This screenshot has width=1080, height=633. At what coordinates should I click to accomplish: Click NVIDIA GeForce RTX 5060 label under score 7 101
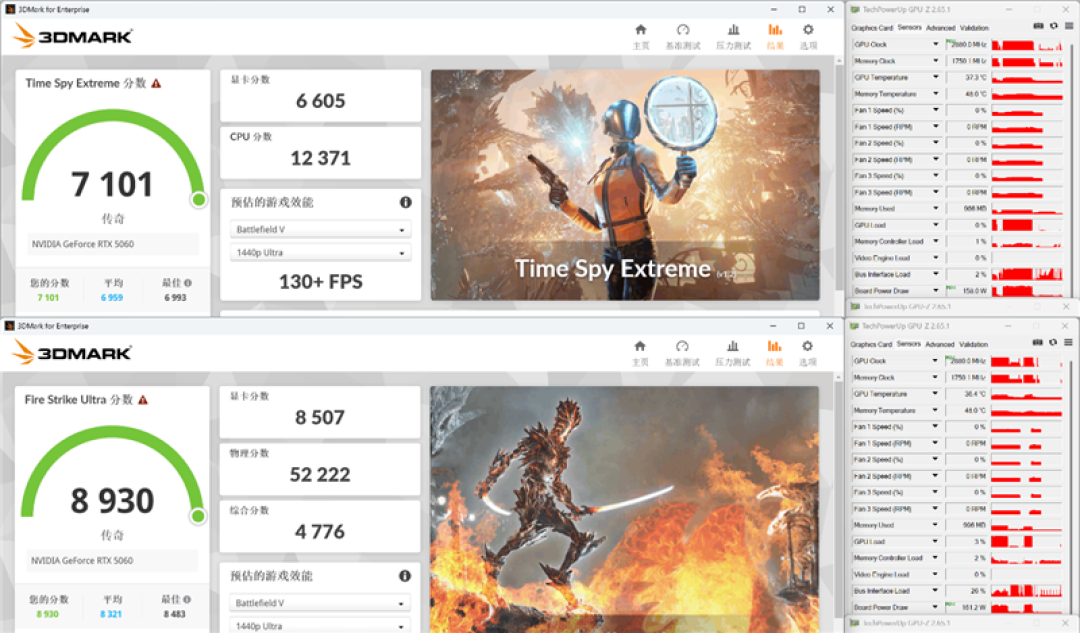[83, 244]
